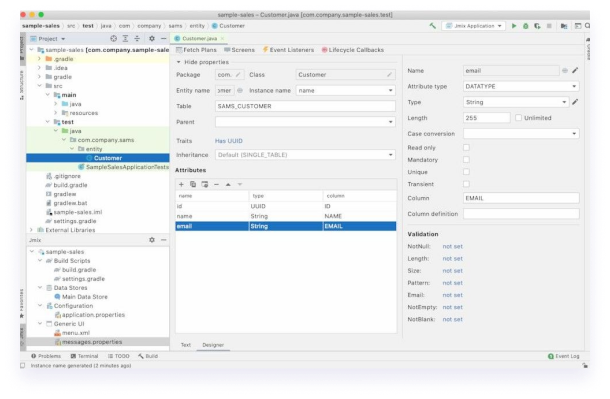This screenshot has height=399, width=610.
Task: Run the Jmix Application with the green play icon
Action: (x=514, y=26)
